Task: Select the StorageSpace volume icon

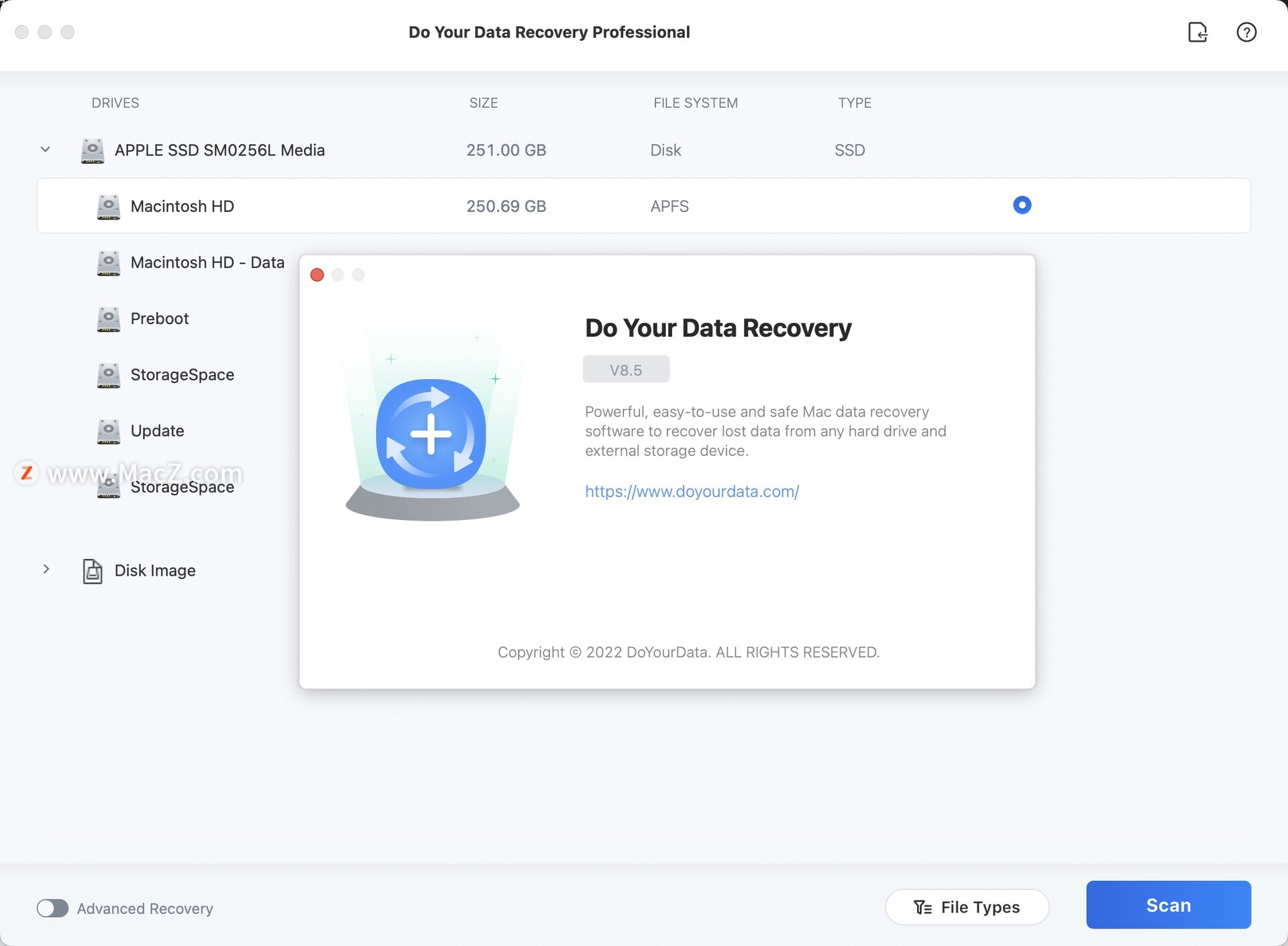Action: [x=108, y=374]
